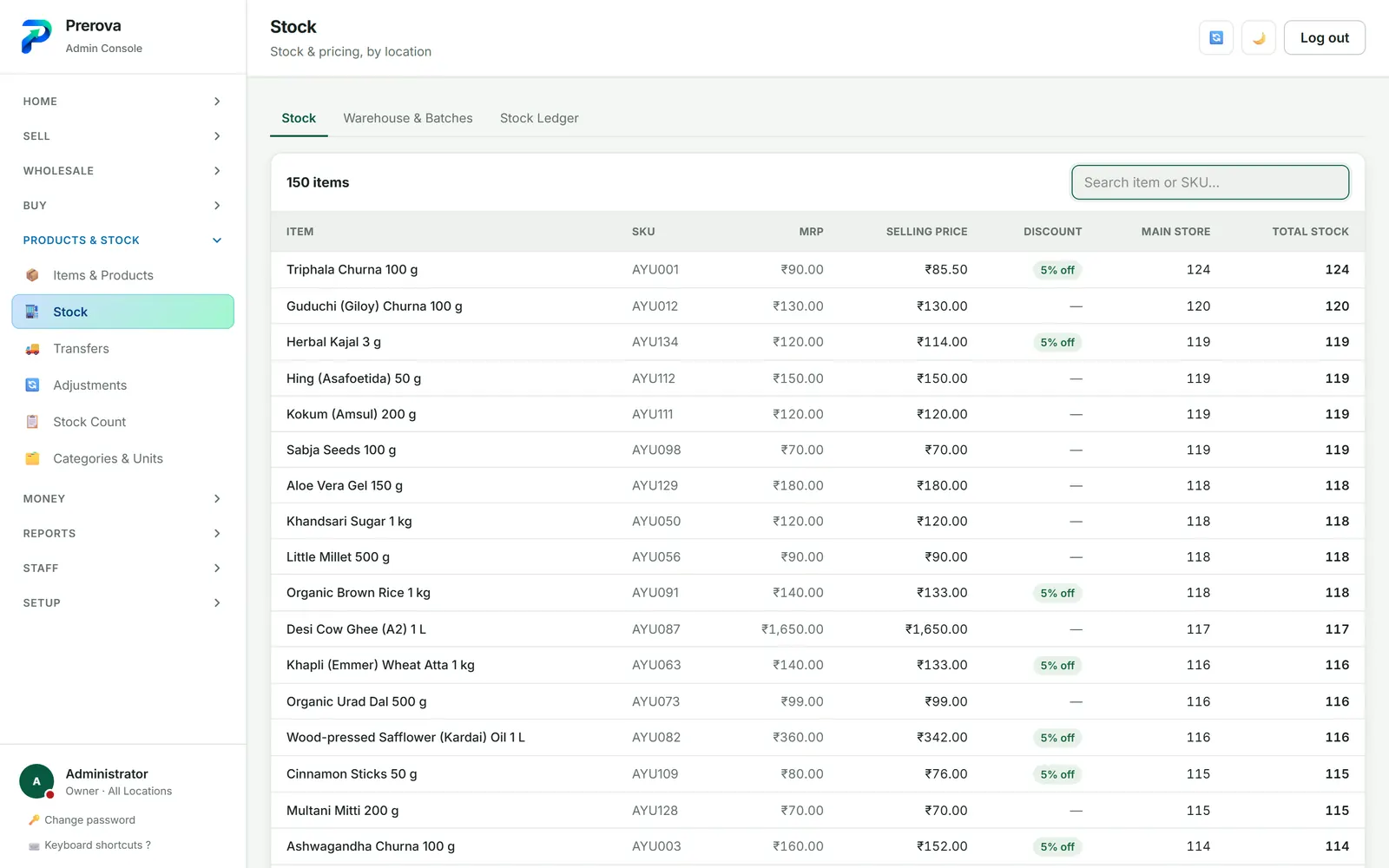Image resolution: width=1389 pixels, height=868 pixels.
Task: Expand the SELL menu section
Action: 122,136
